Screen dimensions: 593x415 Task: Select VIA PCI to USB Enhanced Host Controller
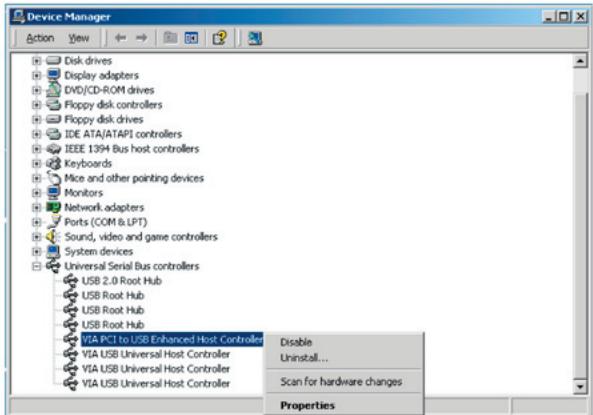(x=172, y=339)
